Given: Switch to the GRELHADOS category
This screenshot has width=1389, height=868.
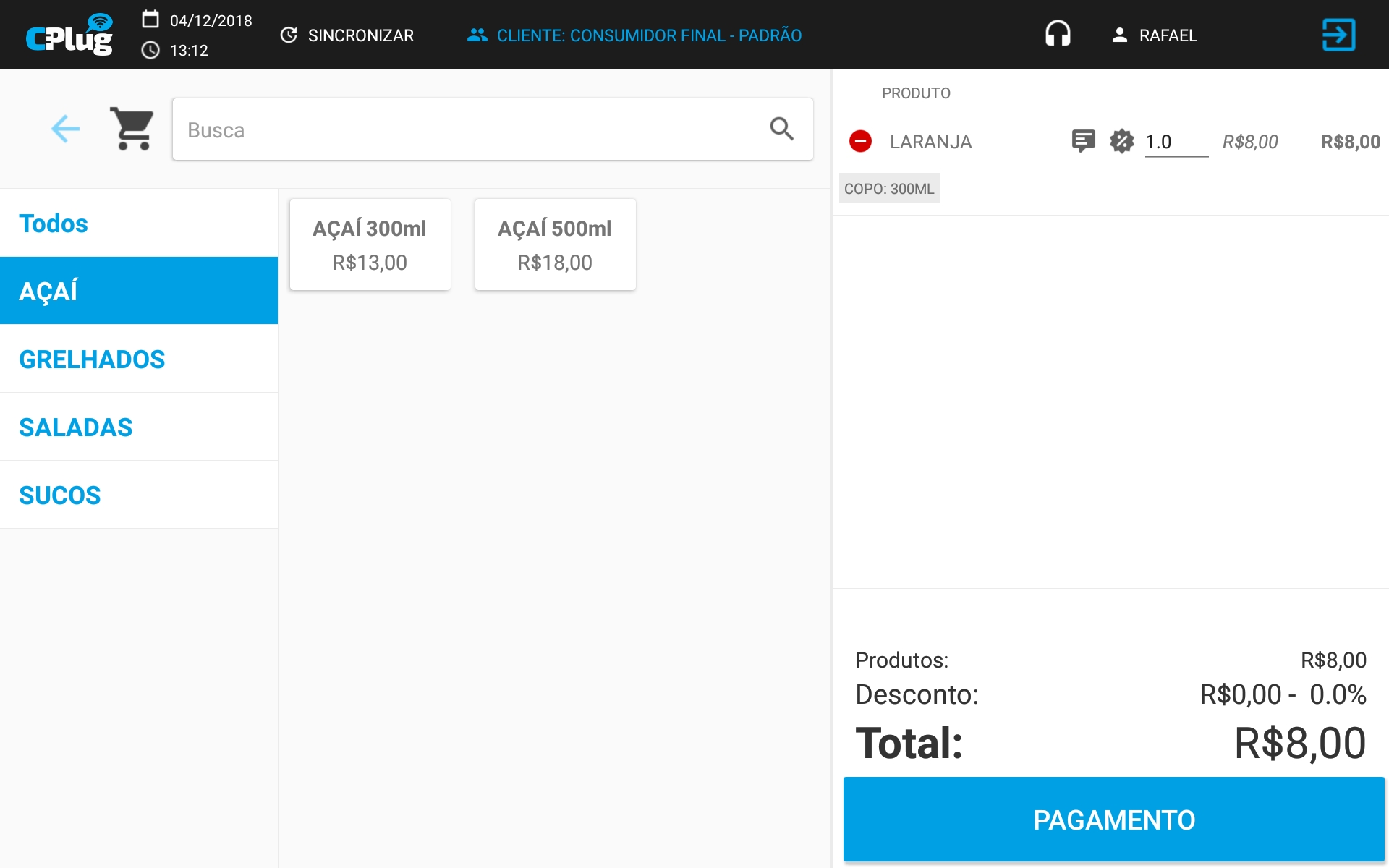Looking at the screenshot, I should click(x=92, y=359).
